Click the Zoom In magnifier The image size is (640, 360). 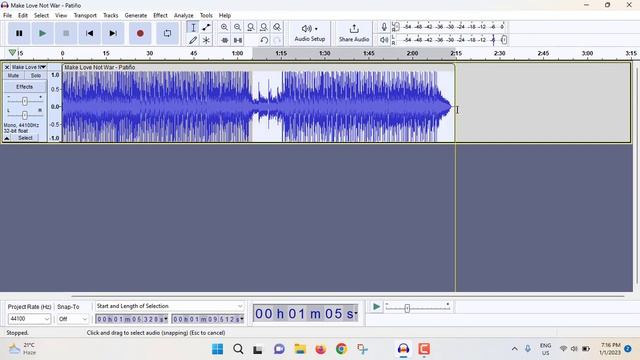click(x=224, y=27)
